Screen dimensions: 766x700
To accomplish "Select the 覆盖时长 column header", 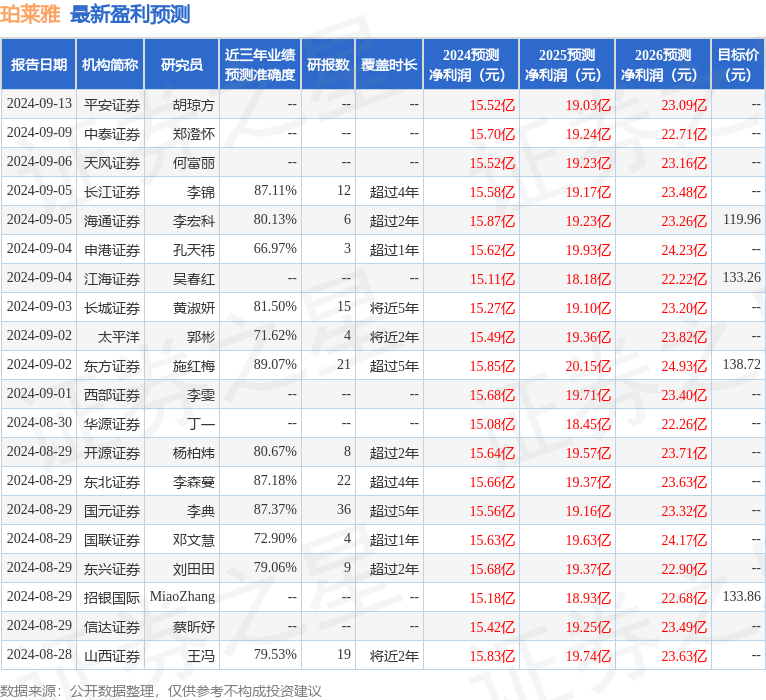I will click(x=389, y=64).
